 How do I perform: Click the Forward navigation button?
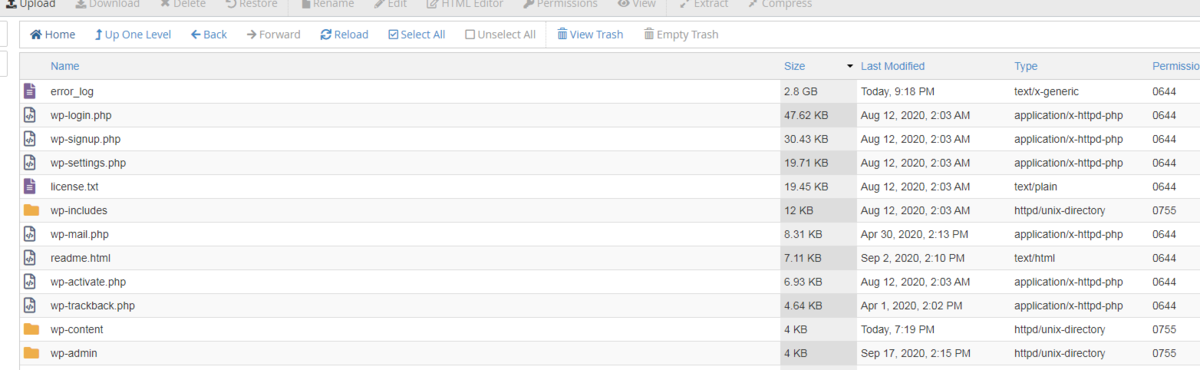273,35
